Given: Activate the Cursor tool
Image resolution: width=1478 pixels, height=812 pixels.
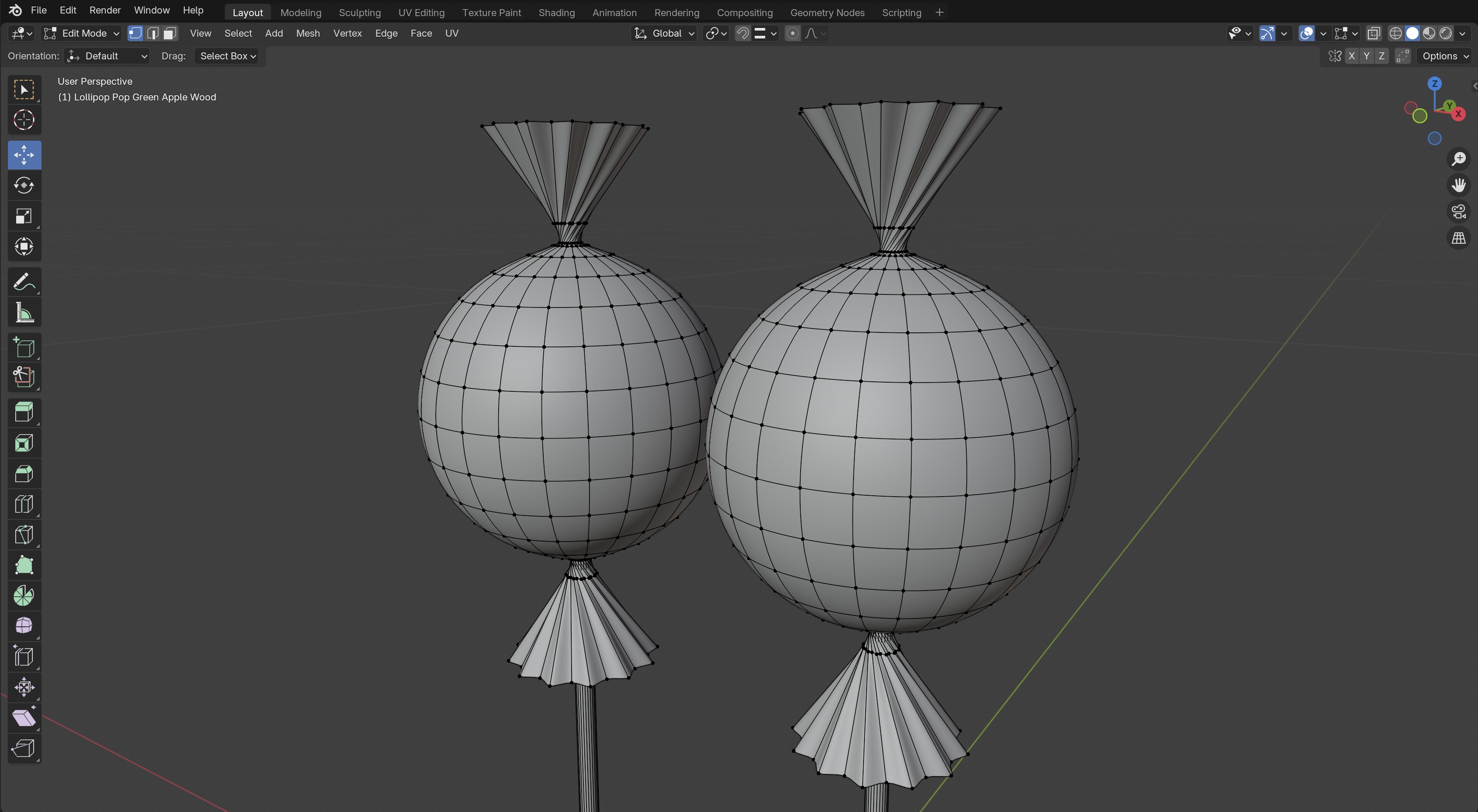Looking at the screenshot, I should pos(24,120).
